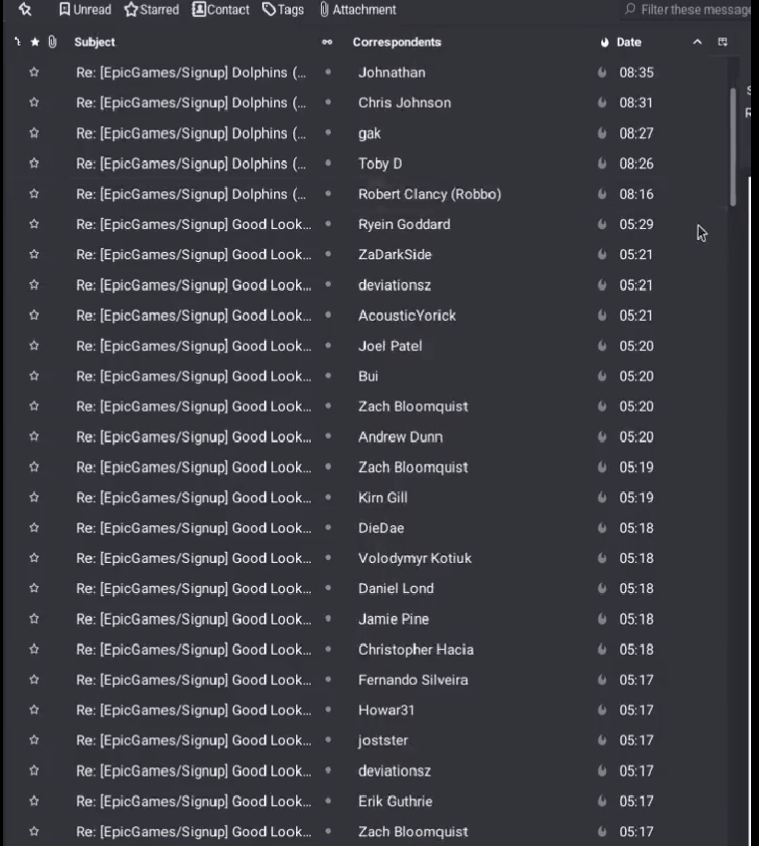The height and width of the screenshot is (846, 759).
Task: Click the read status column header icon
Action: (x=327, y=42)
